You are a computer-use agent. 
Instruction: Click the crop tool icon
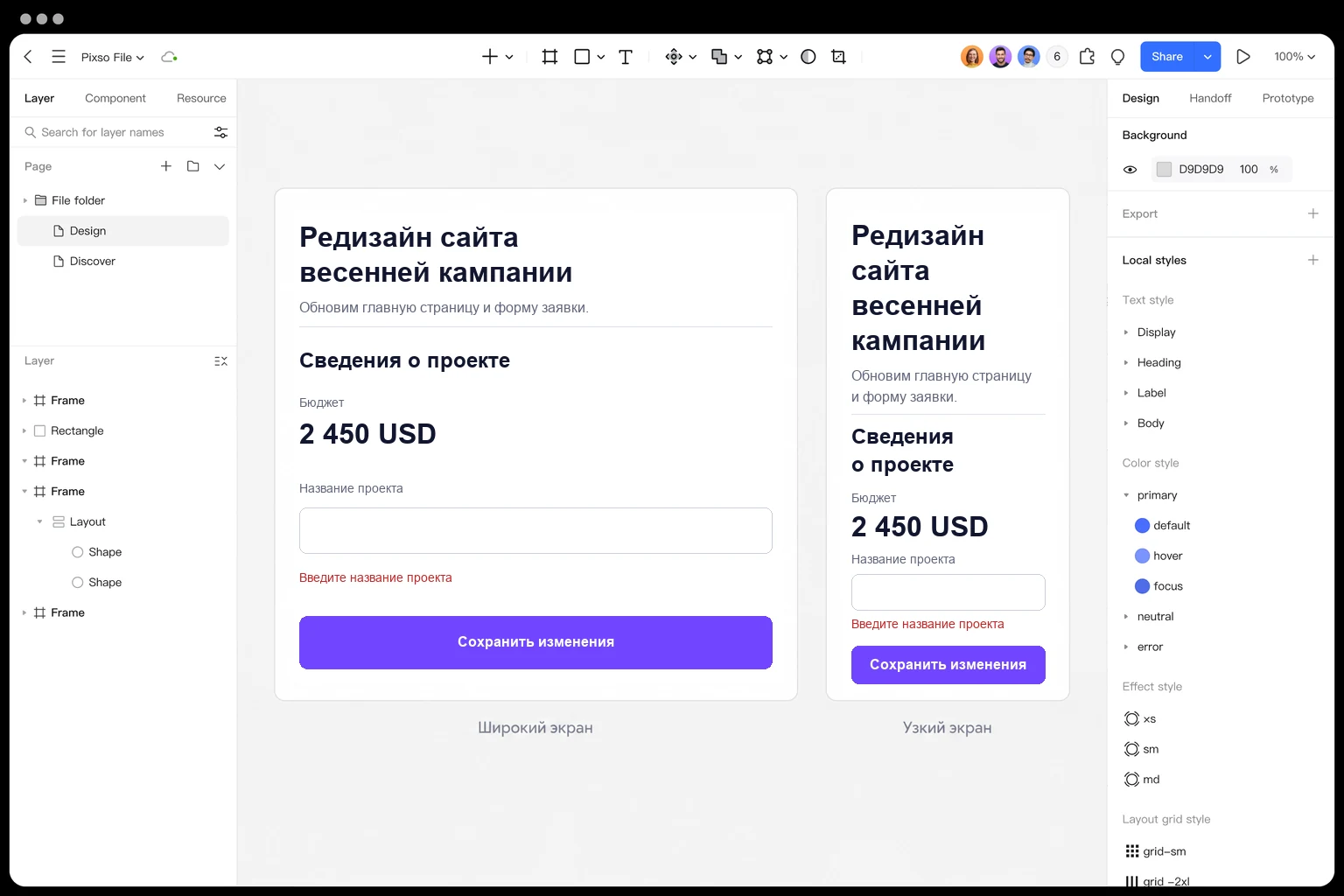coord(838,57)
